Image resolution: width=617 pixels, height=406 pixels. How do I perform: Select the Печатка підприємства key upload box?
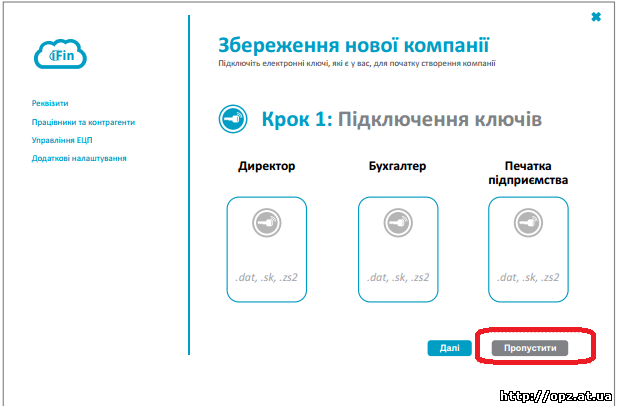pyautogui.click(x=528, y=249)
